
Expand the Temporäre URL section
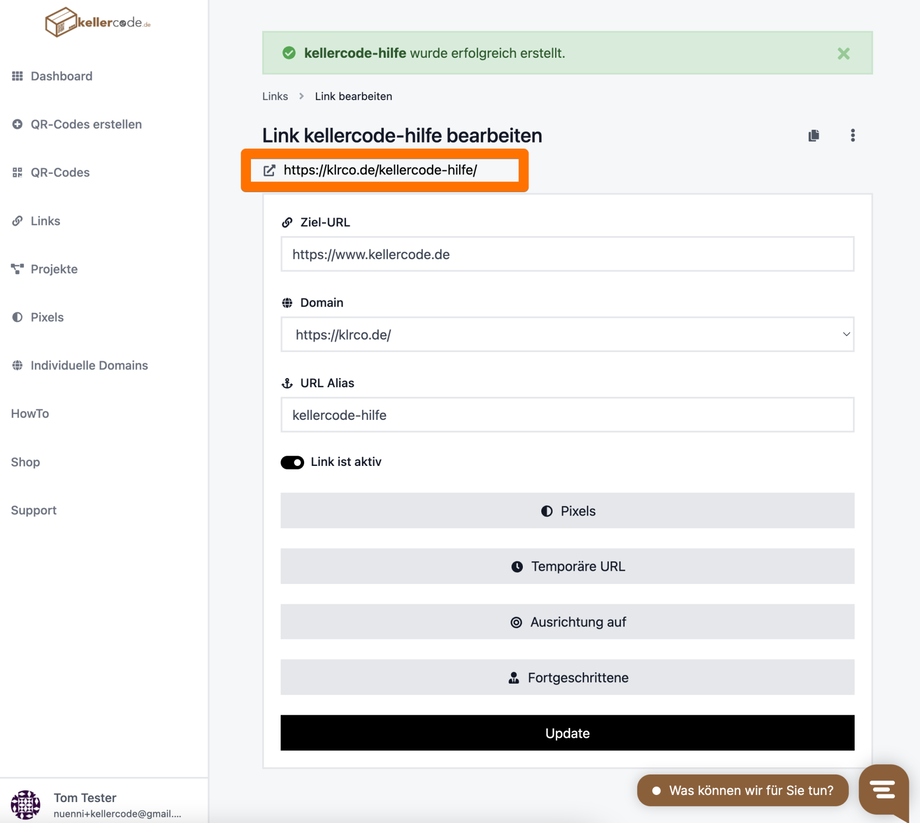[x=567, y=567]
